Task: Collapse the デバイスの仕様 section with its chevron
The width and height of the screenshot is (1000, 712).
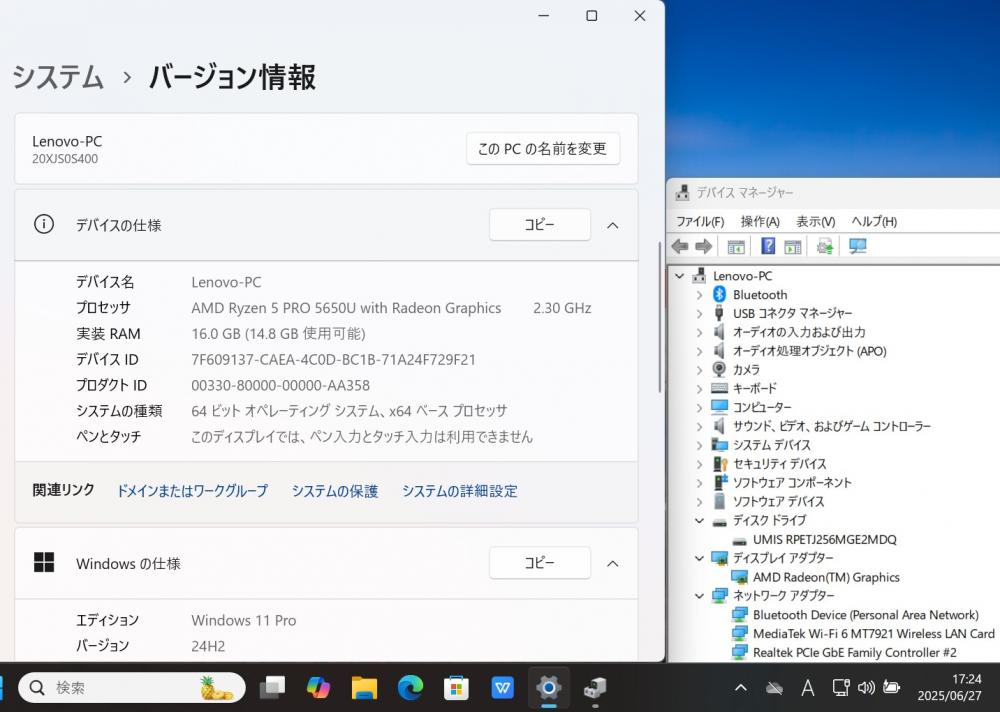Action: point(613,225)
